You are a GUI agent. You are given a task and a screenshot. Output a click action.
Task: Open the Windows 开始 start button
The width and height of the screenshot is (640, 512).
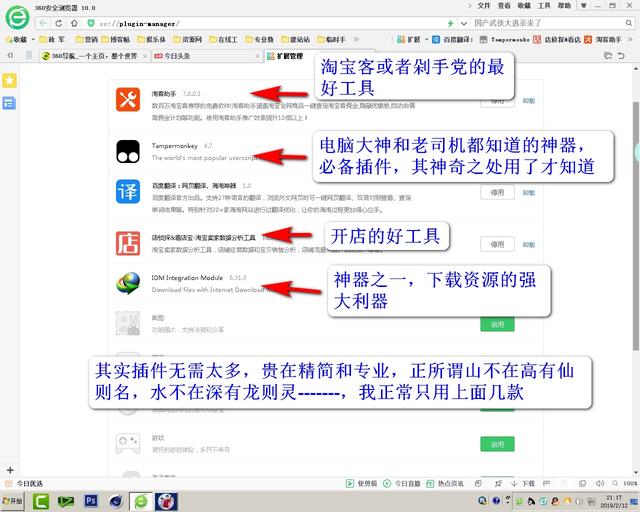click(x=12, y=501)
